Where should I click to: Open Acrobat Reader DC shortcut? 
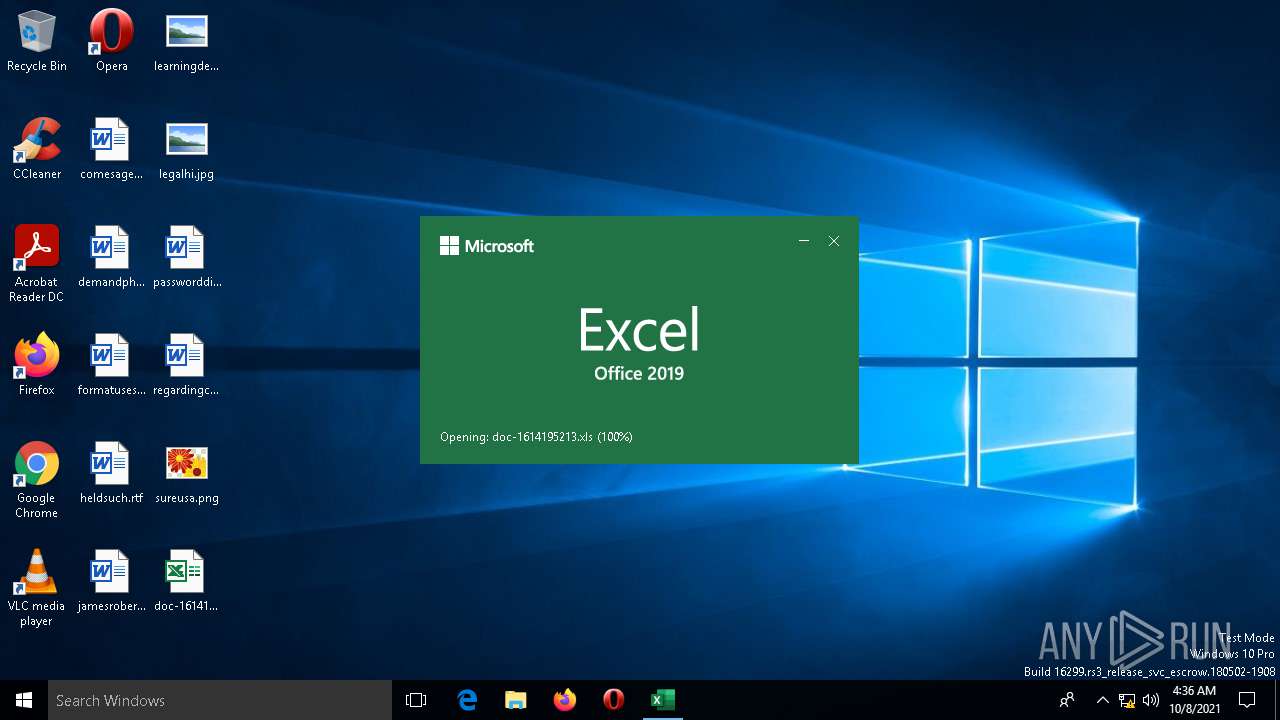(x=37, y=264)
